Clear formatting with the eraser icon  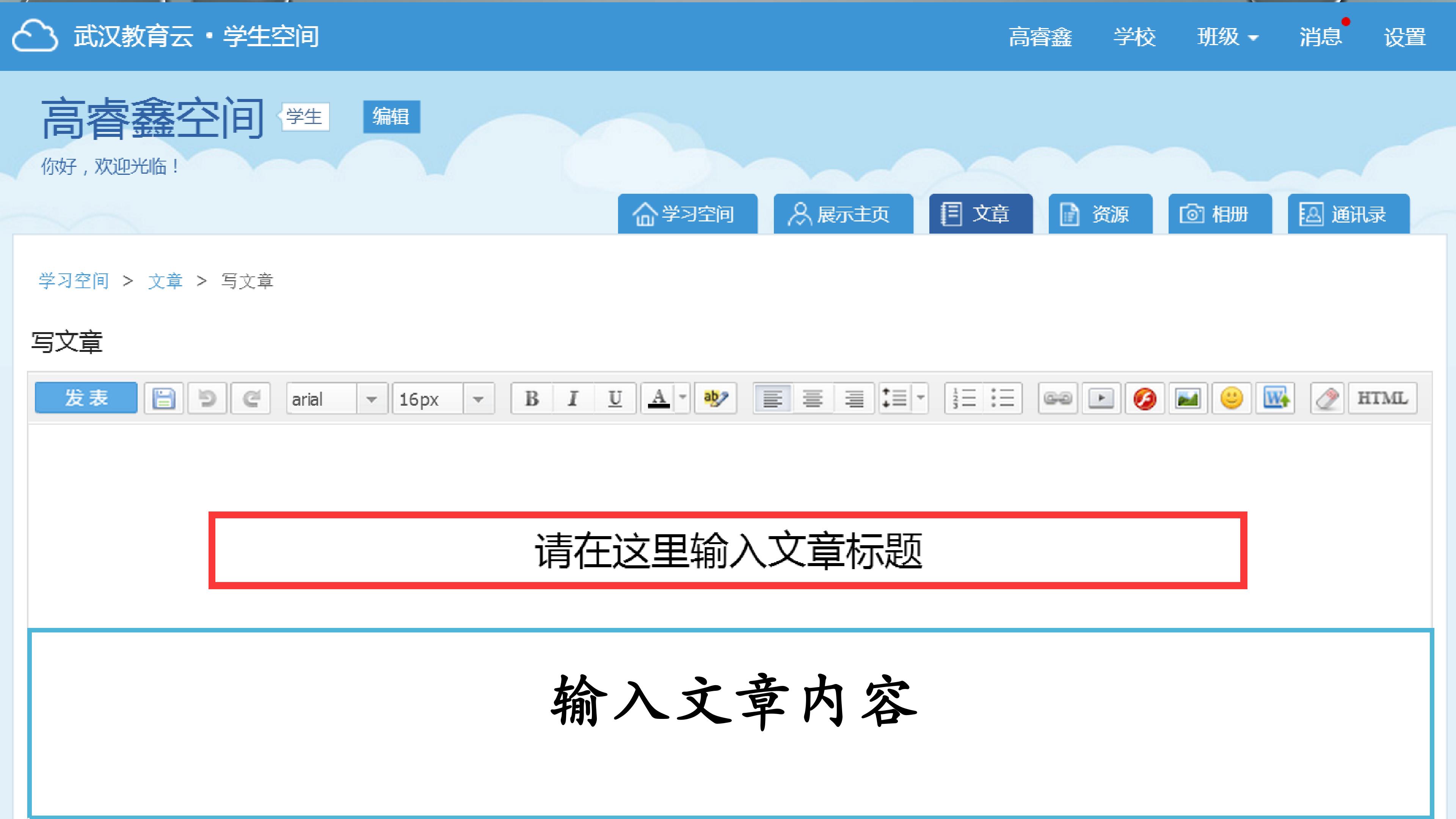(x=1327, y=399)
